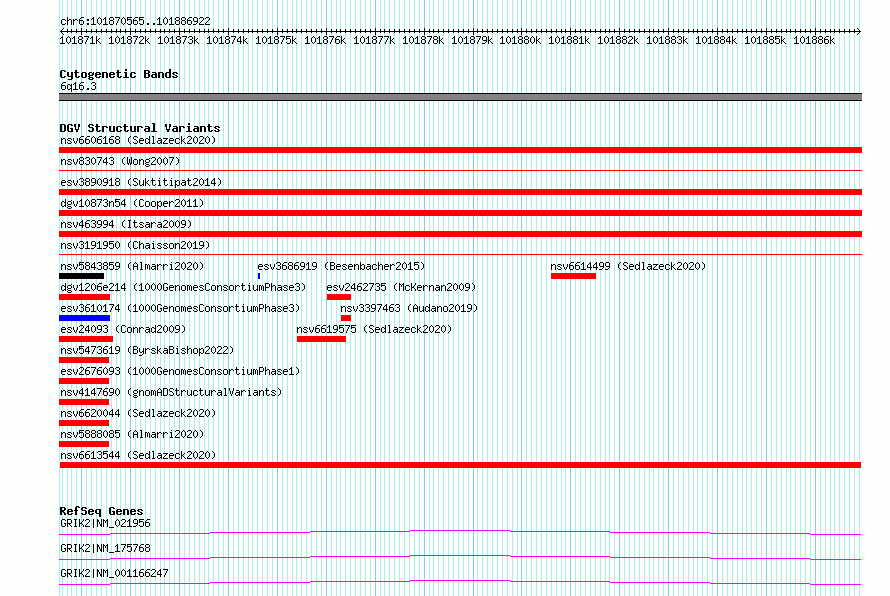The height and width of the screenshot is (596, 890).
Task: Click the 101878k ruler position
Action: [423, 40]
